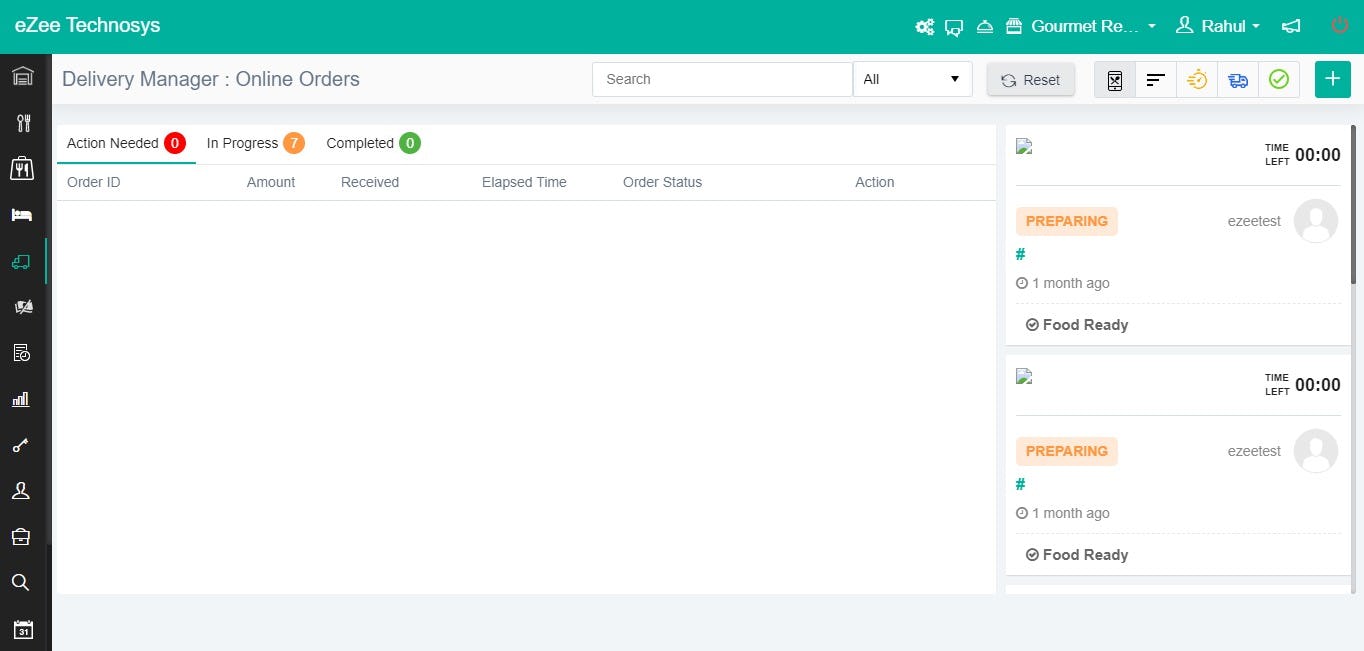The width and height of the screenshot is (1364, 651).
Task: Mark the first order as Food Ready
Action: click(1077, 324)
